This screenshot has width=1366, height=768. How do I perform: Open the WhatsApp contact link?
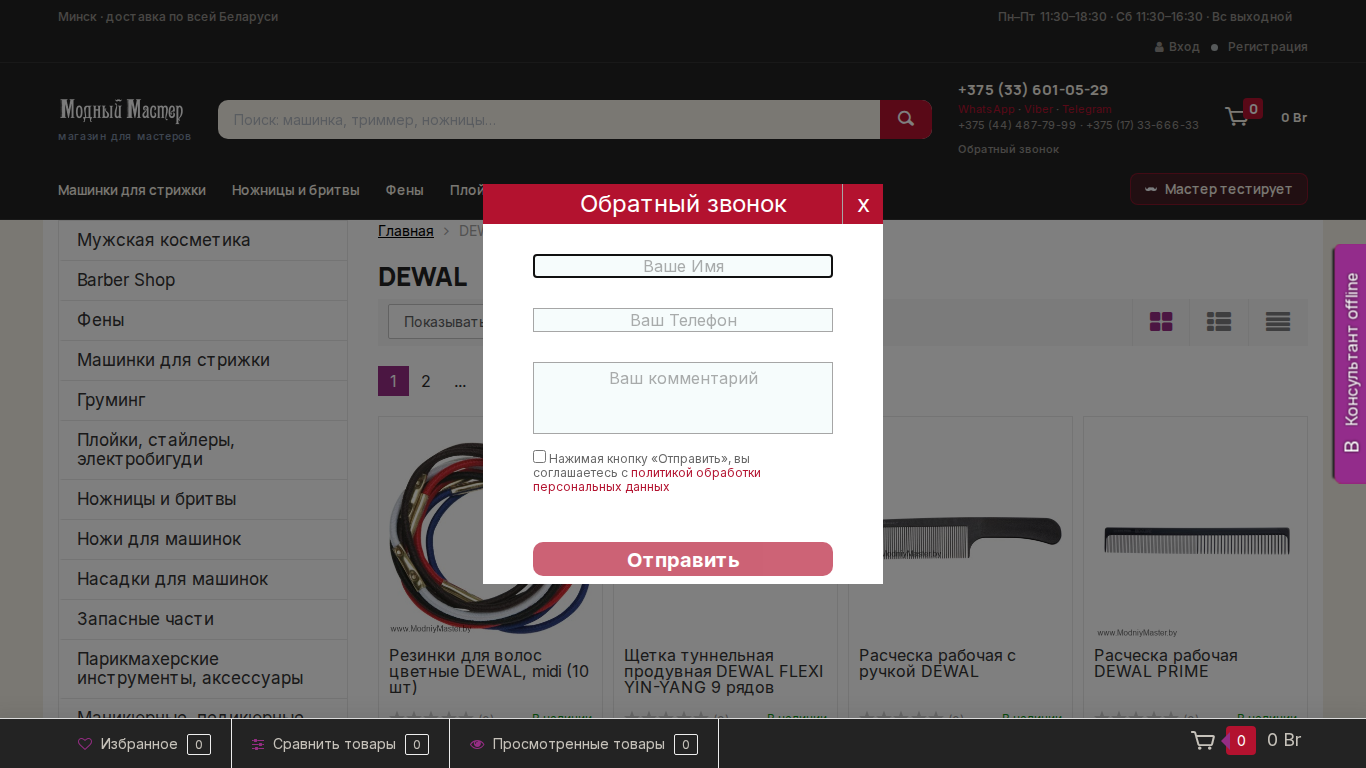coord(986,109)
